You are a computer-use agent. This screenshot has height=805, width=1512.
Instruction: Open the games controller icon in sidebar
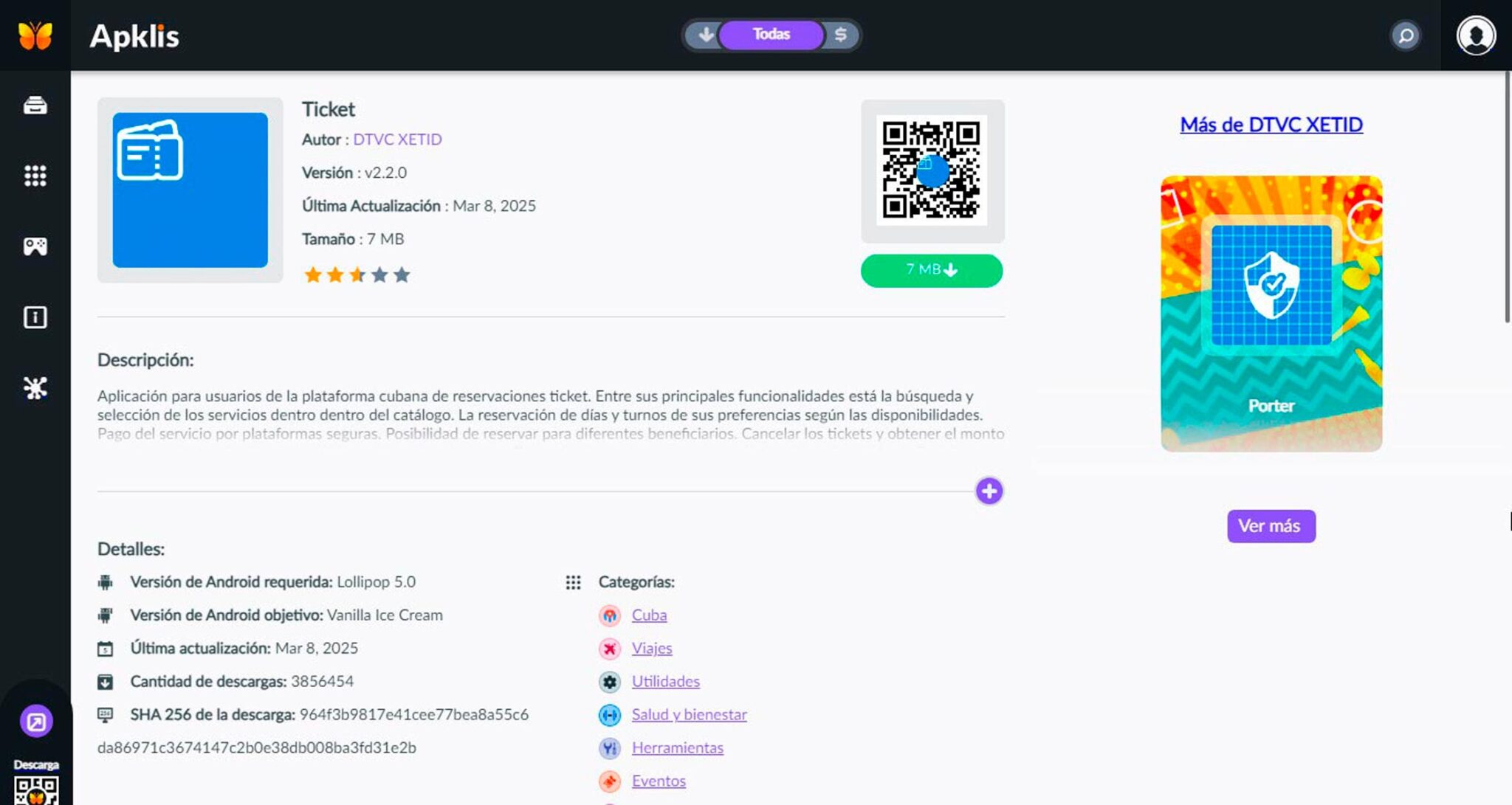[35, 246]
